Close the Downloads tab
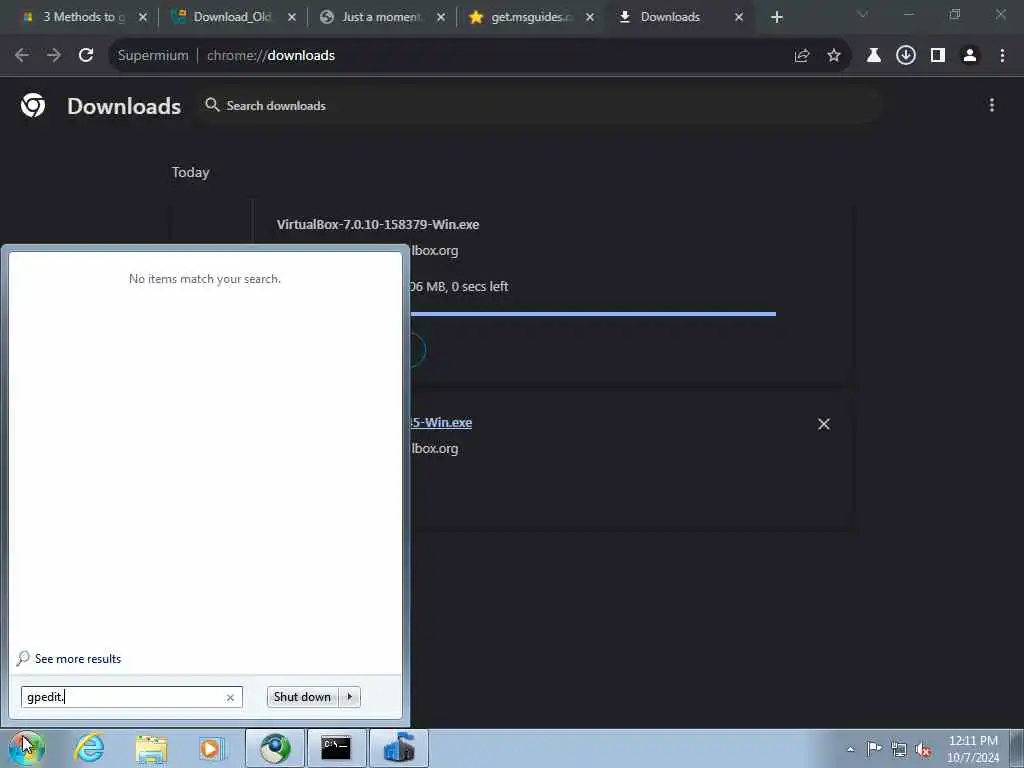Screen dimensions: 1024x768 739,17
